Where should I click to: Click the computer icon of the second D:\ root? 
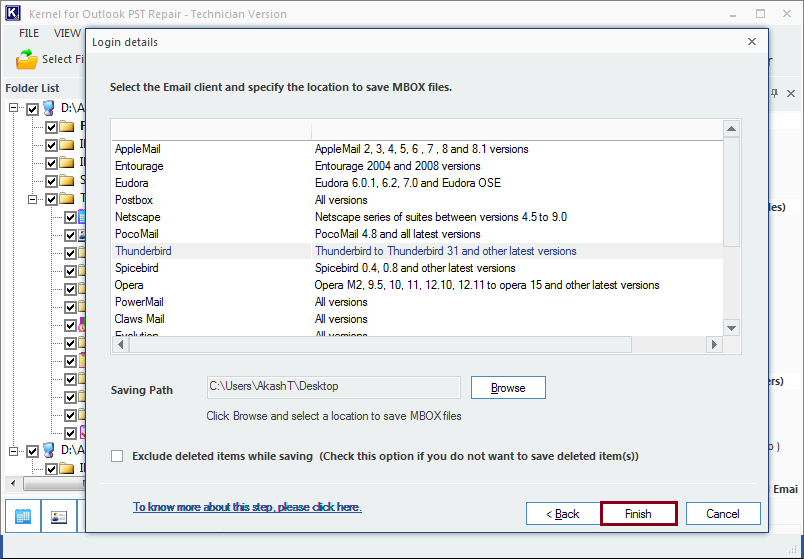[x=49, y=450]
